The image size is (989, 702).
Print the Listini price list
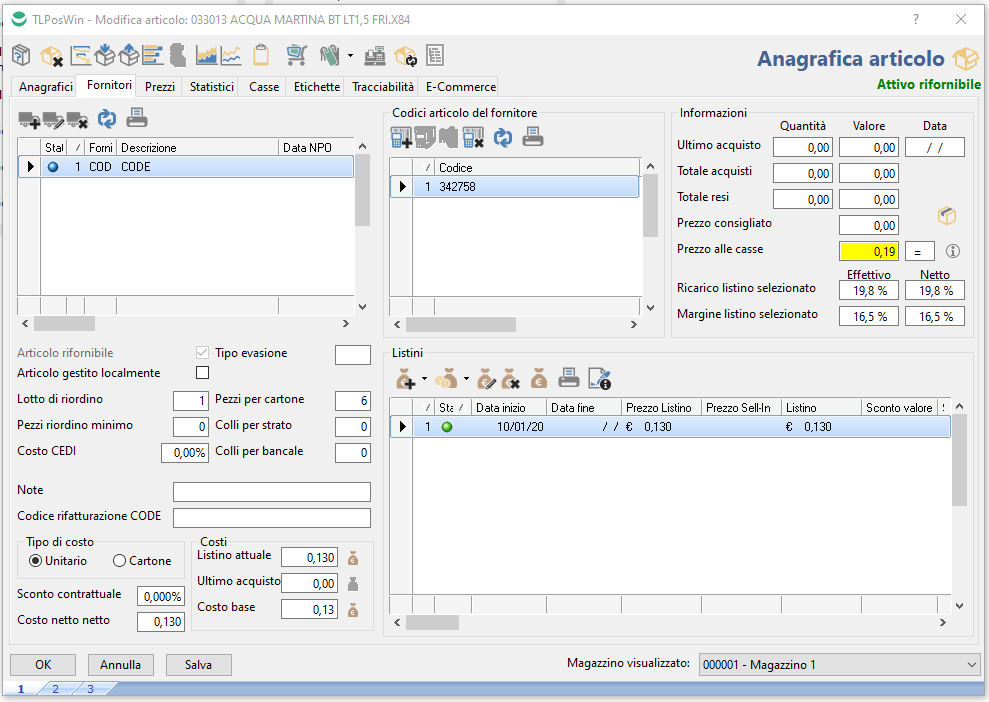click(568, 378)
